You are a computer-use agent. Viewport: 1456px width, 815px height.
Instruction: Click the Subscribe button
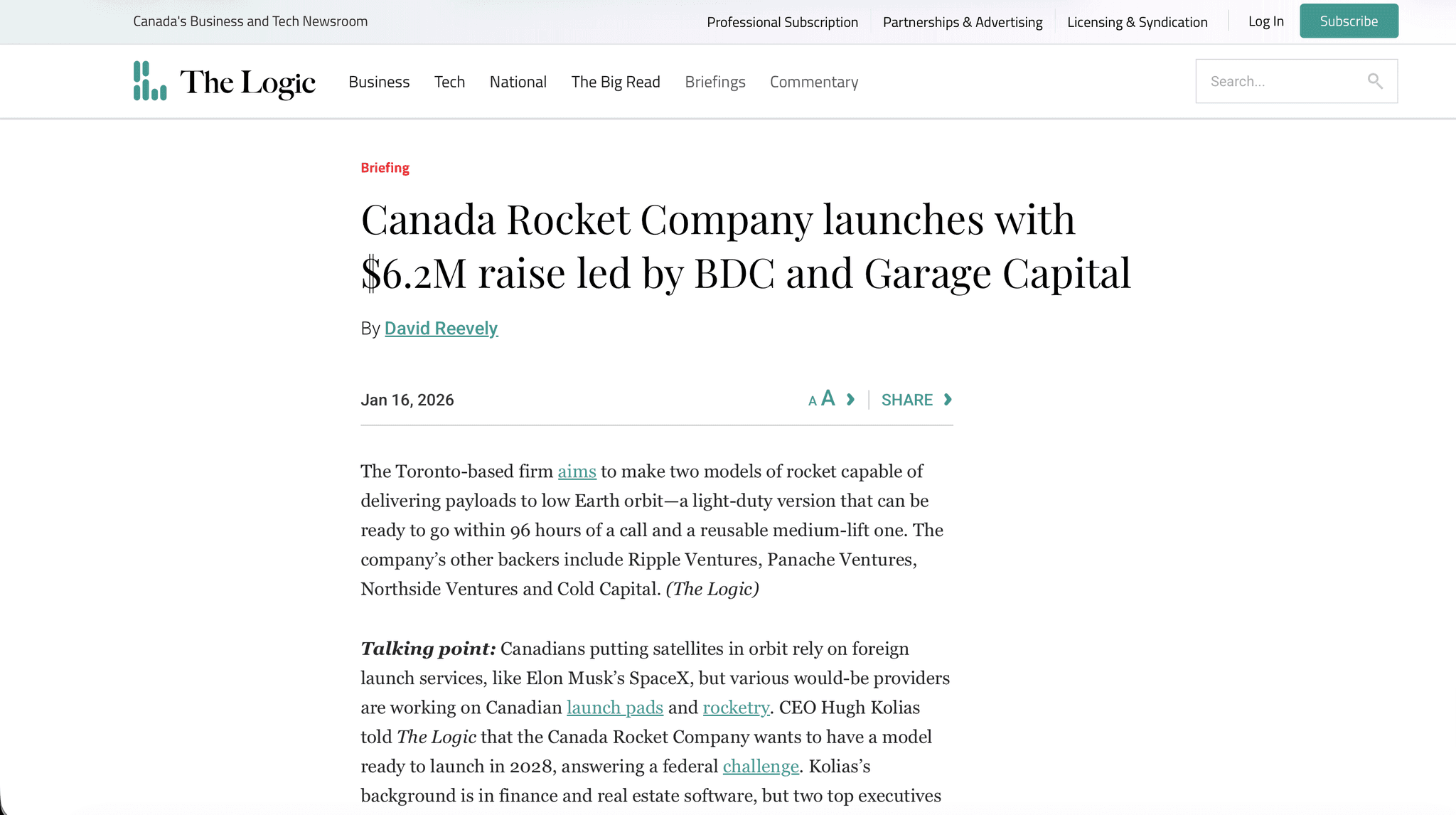[1349, 21]
